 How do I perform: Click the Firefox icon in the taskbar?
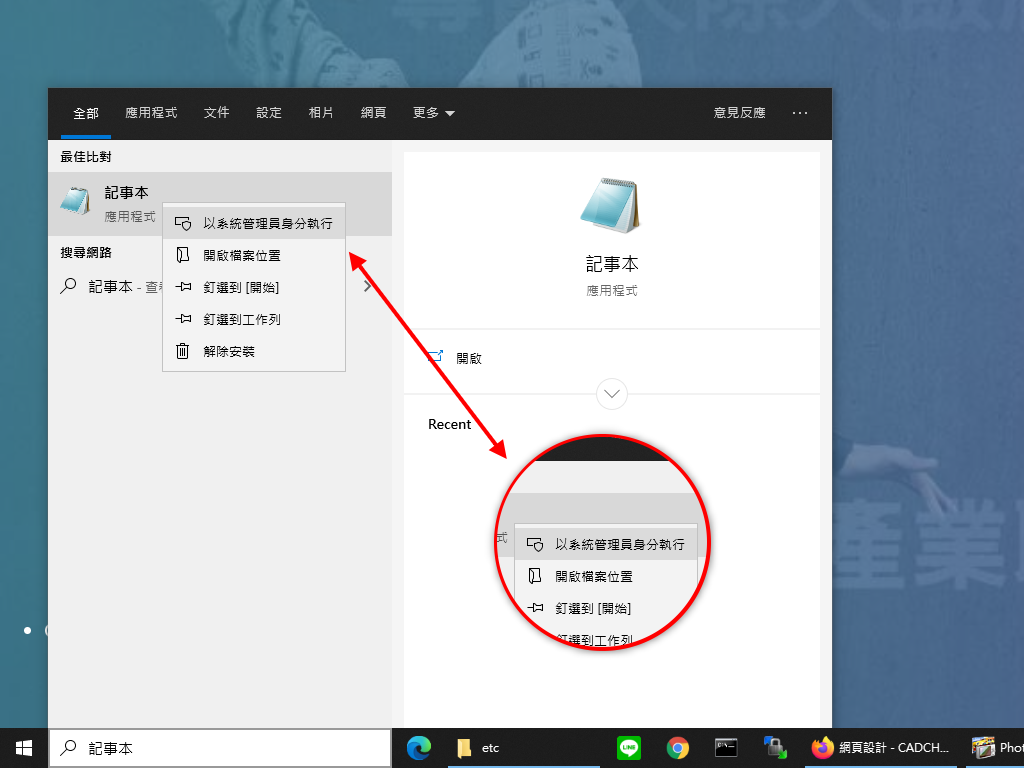pos(822,748)
